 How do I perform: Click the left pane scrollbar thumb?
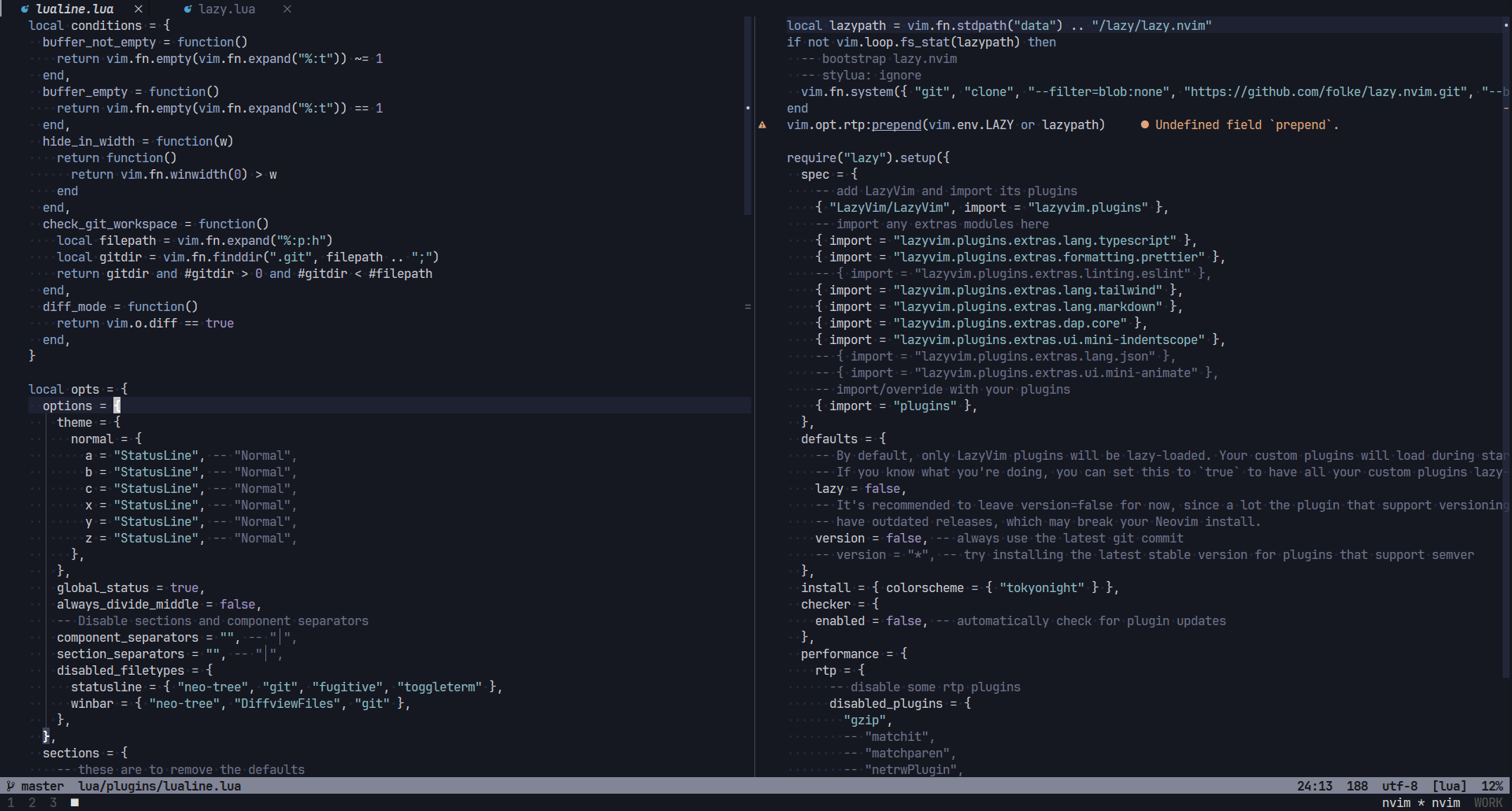point(748,116)
